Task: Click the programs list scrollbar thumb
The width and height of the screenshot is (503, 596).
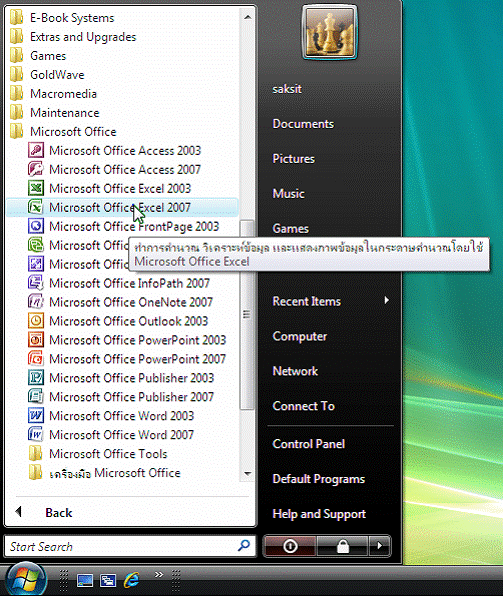Action: pos(247,315)
